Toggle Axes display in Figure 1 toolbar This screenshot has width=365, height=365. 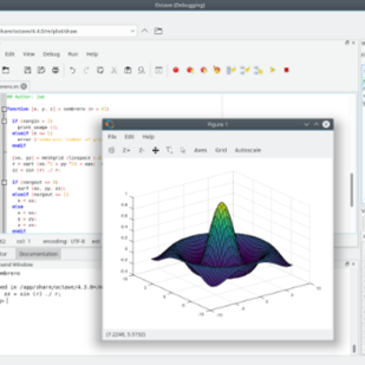201,150
